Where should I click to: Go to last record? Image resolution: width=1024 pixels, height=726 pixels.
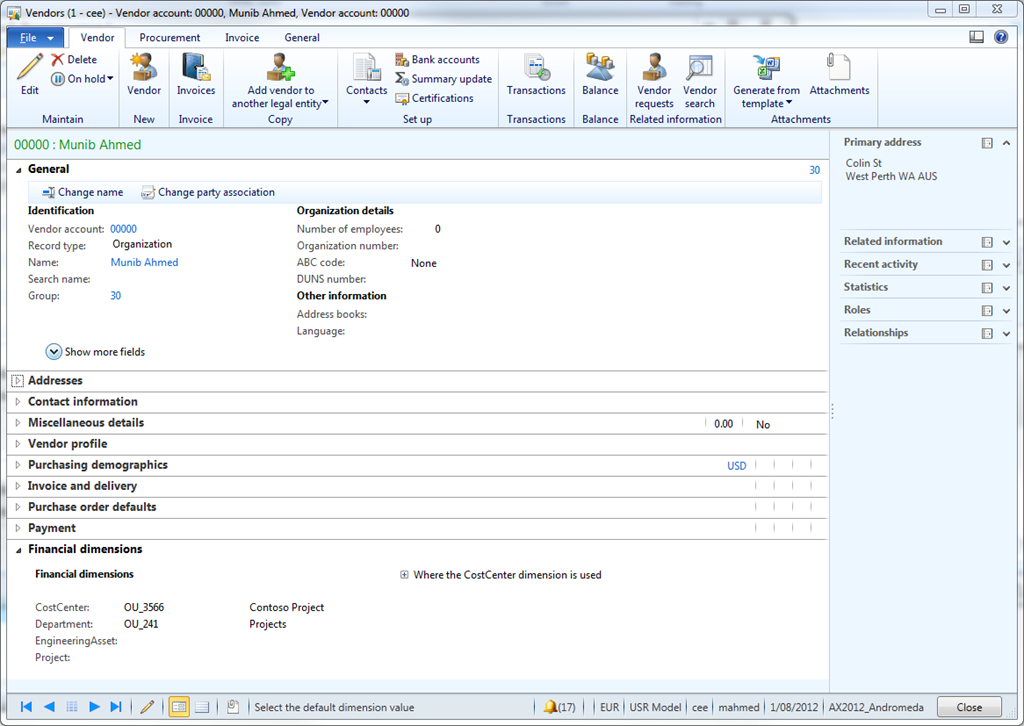click(116, 706)
